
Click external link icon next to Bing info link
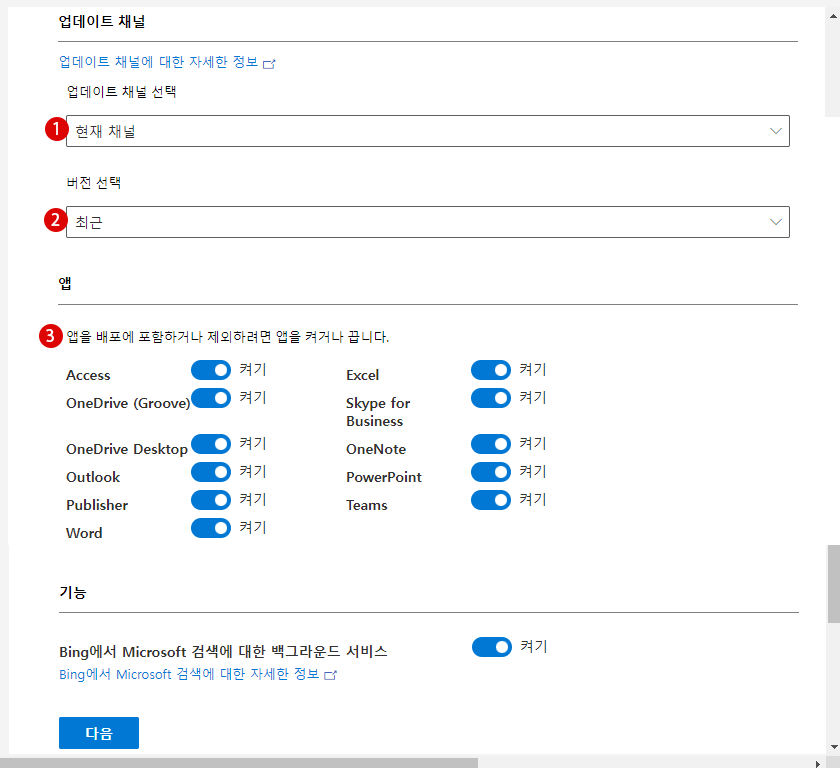click(x=331, y=675)
